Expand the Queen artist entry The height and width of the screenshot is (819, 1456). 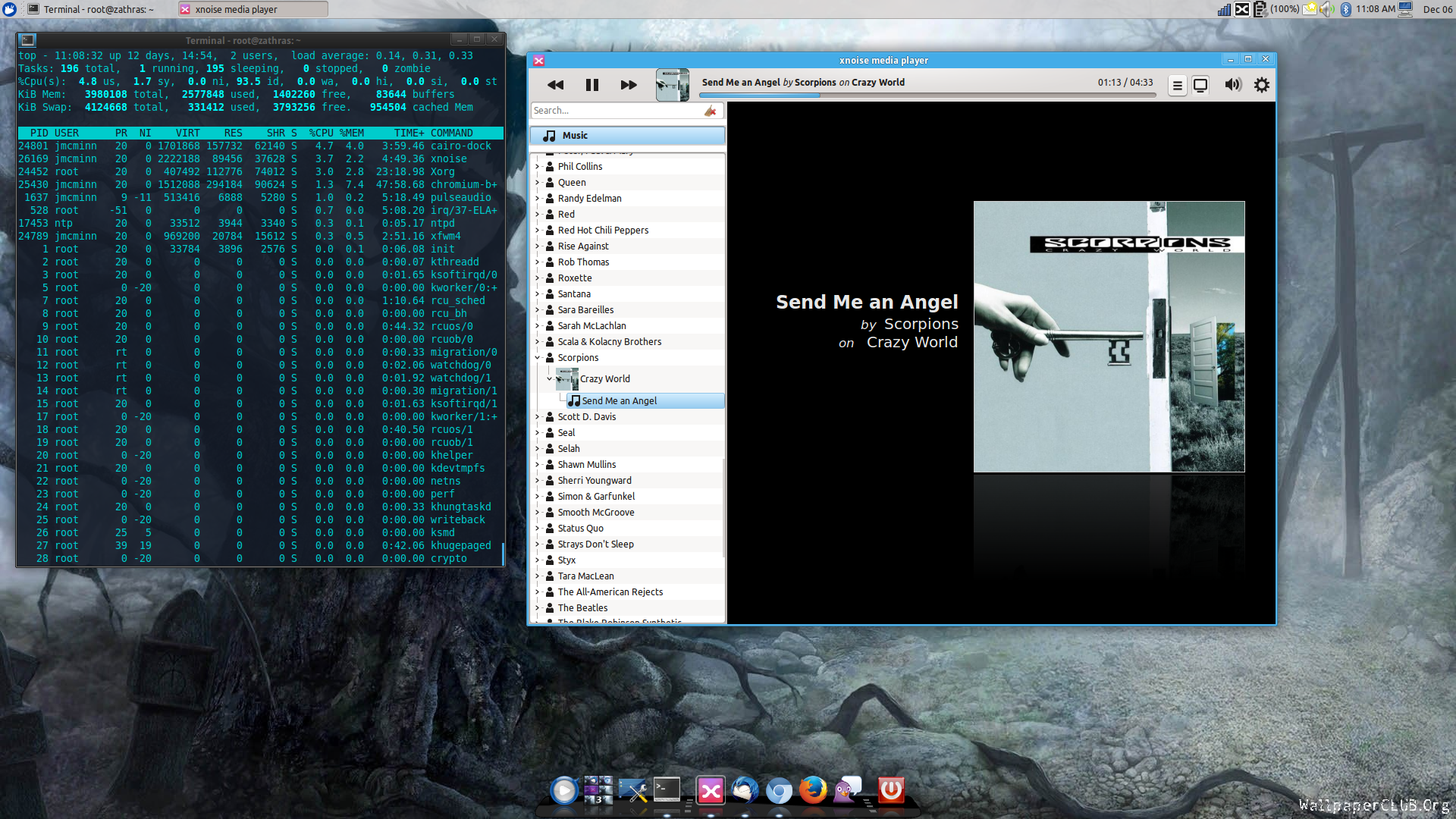[x=538, y=182]
